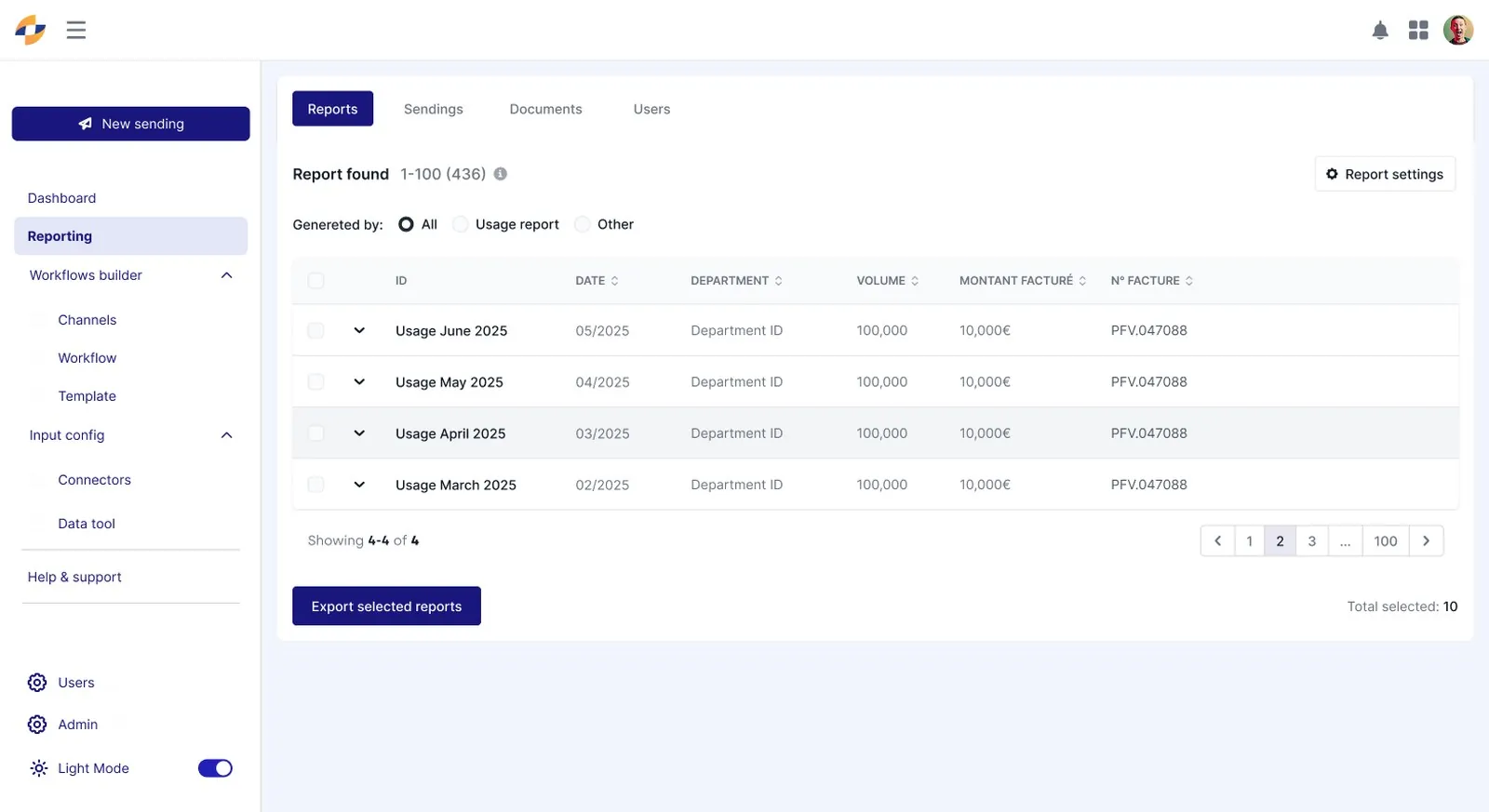
Task: Select the All radio button
Action: (x=406, y=224)
